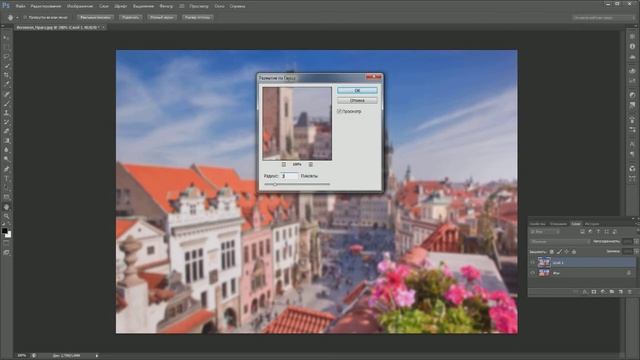Select the Gradient tool
640x360 pixels.
click(6, 141)
